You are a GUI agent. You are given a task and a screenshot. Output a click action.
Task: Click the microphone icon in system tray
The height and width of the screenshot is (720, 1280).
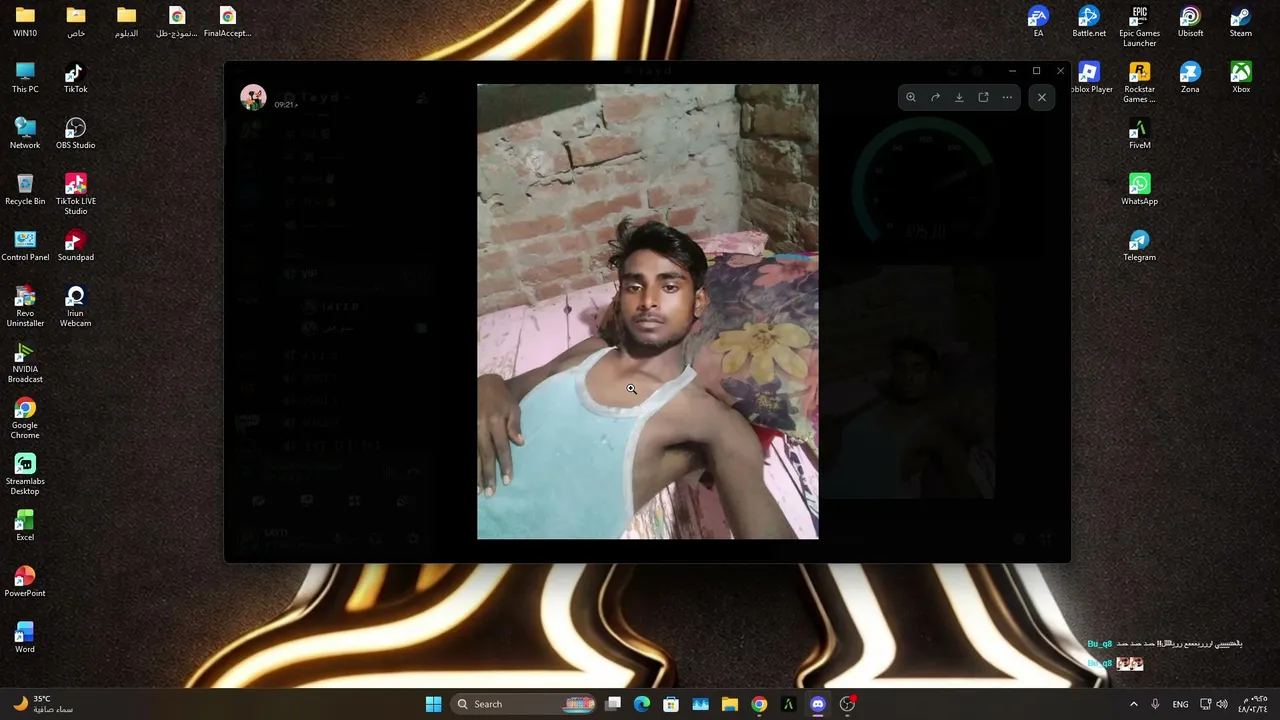pos(1155,704)
